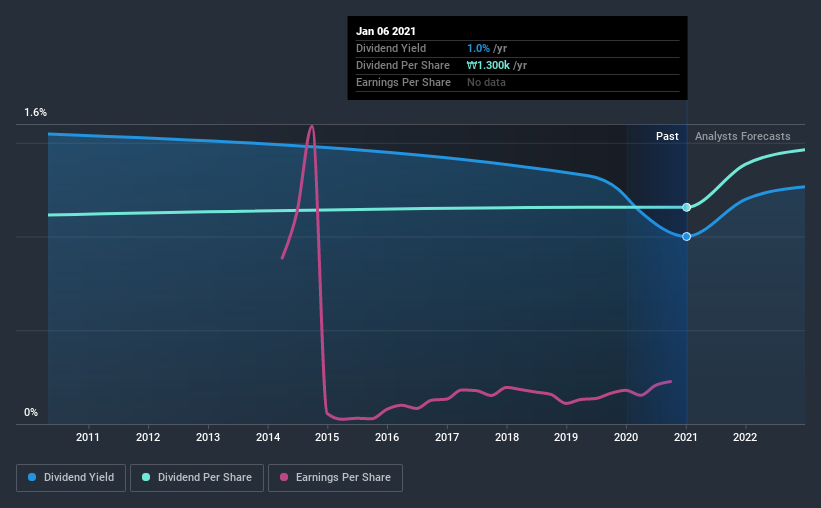This screenshot has height=508, width=821.
Task: Click the Jan 06 2021 tooltip header
Action: [x=386, y=31]
